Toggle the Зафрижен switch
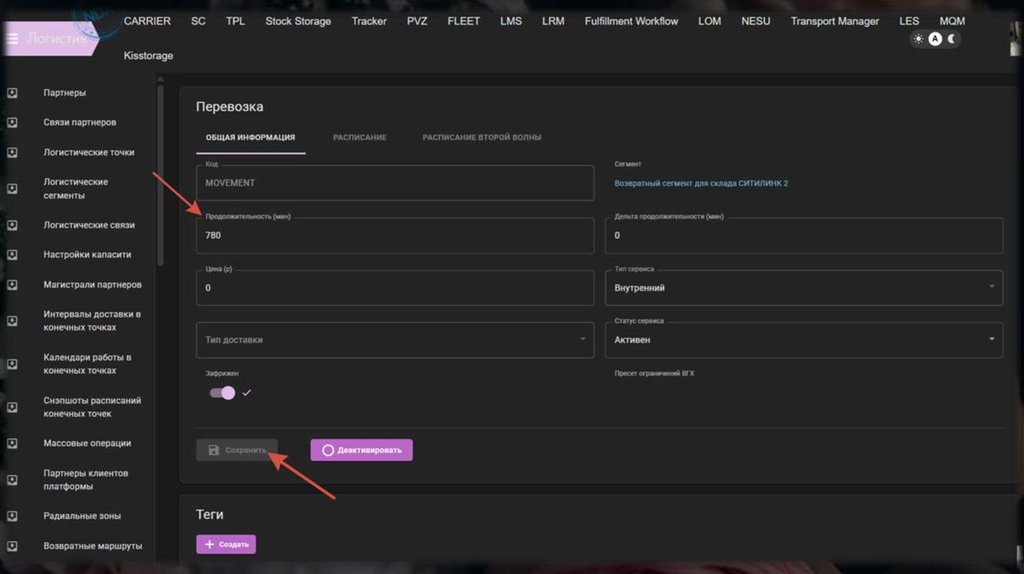The height and width of the screenshot is (574, 1024). 222,393
